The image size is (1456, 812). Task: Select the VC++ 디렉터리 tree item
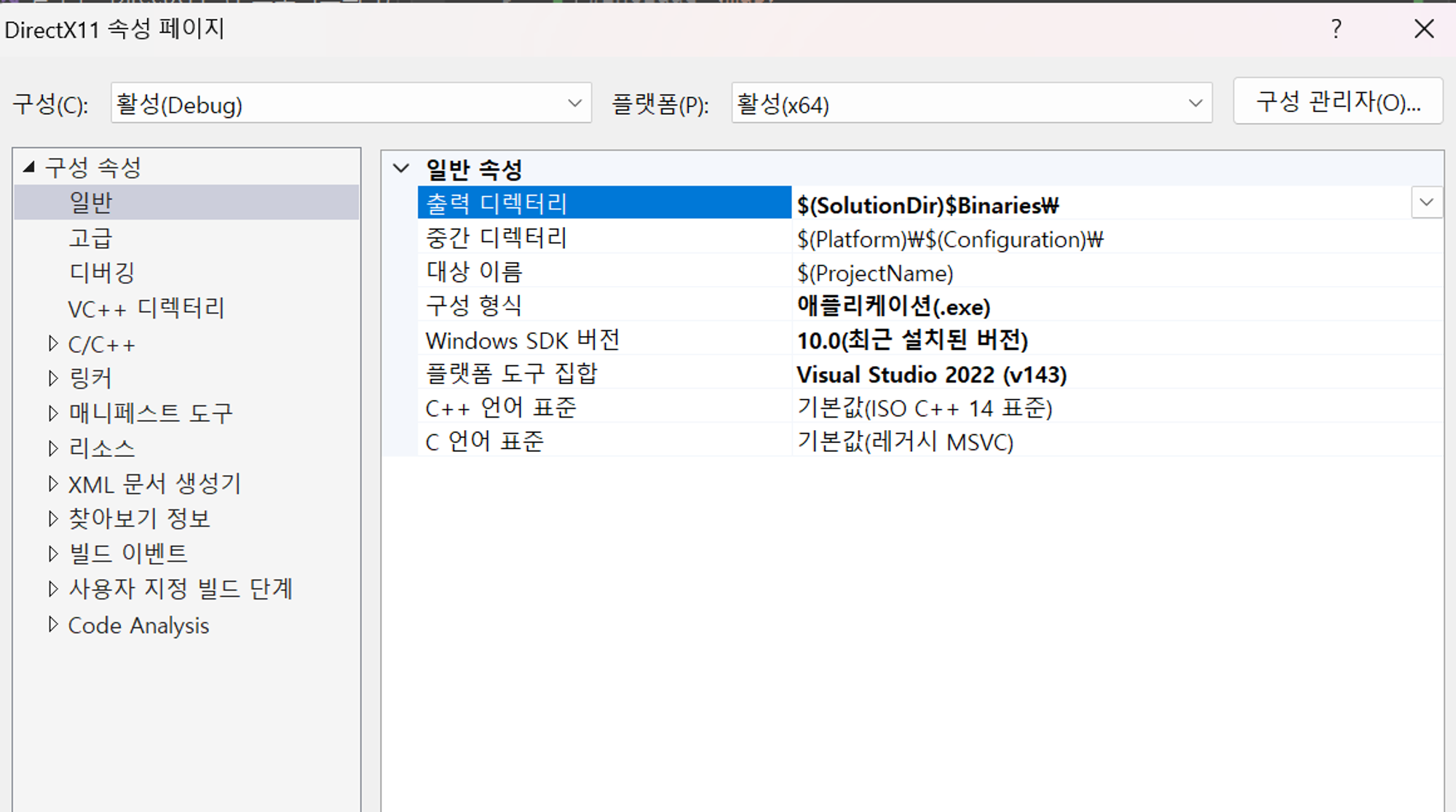coord(146,308)
